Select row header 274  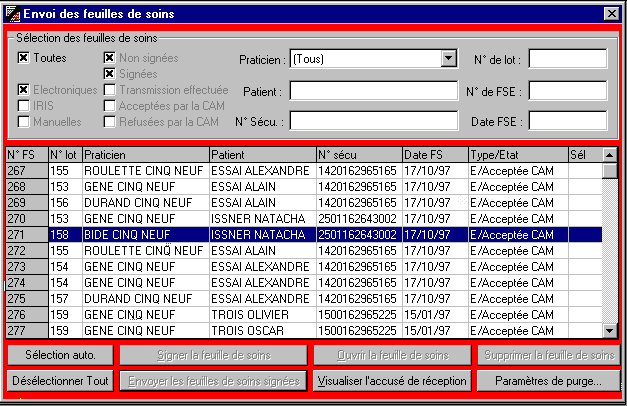[x=27, y=283]
